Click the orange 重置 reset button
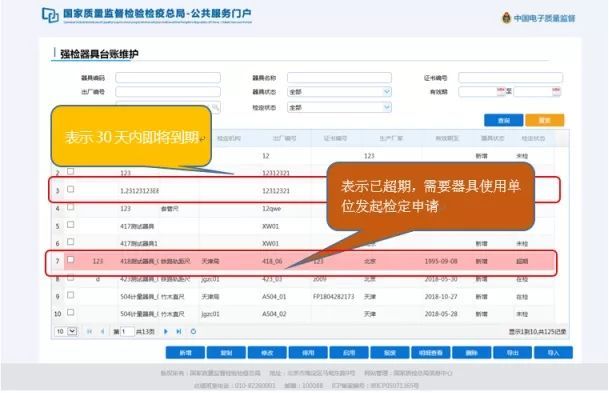This screenshot has width=609, height=393. 545,120
